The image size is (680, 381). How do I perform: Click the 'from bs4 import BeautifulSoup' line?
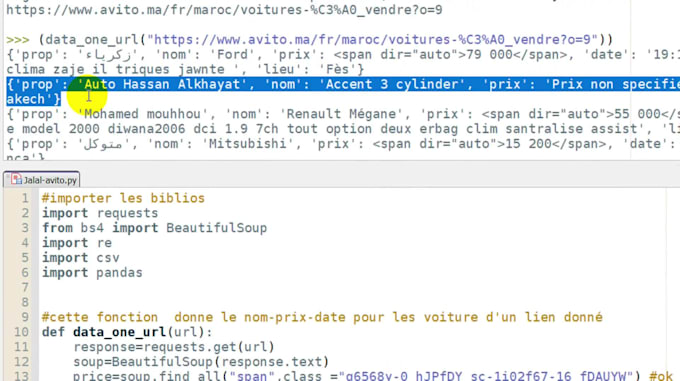click(154, 228)
